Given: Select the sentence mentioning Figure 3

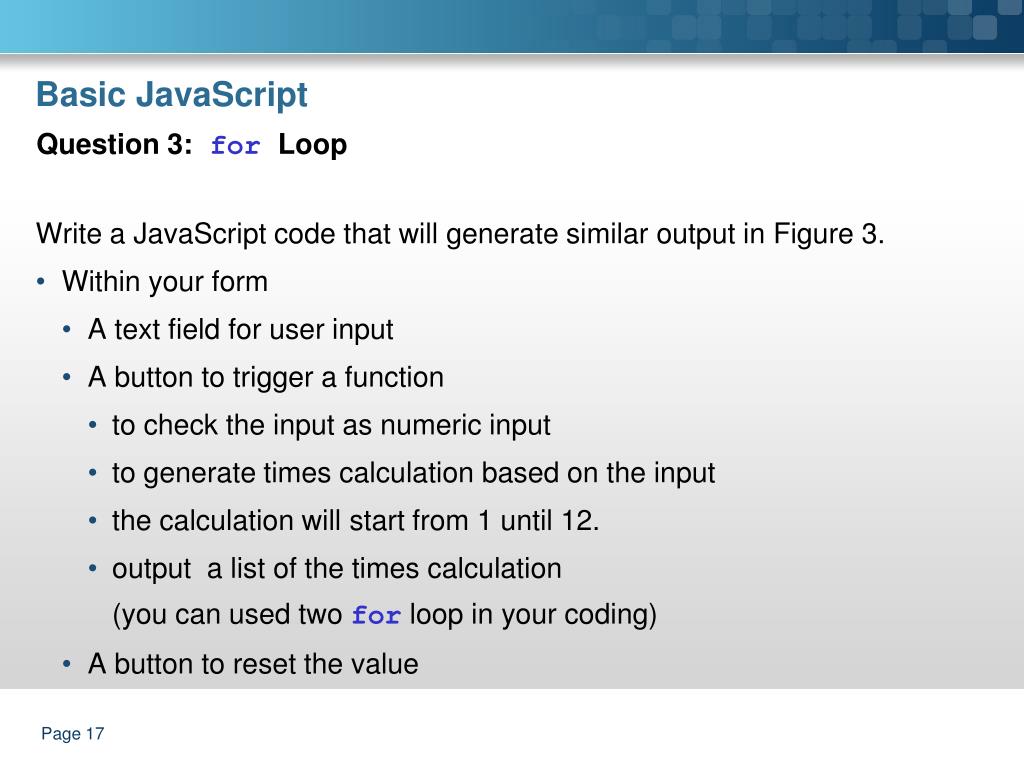Looking at the screenshot, I should pyautogui.click(x=460, y=234).
